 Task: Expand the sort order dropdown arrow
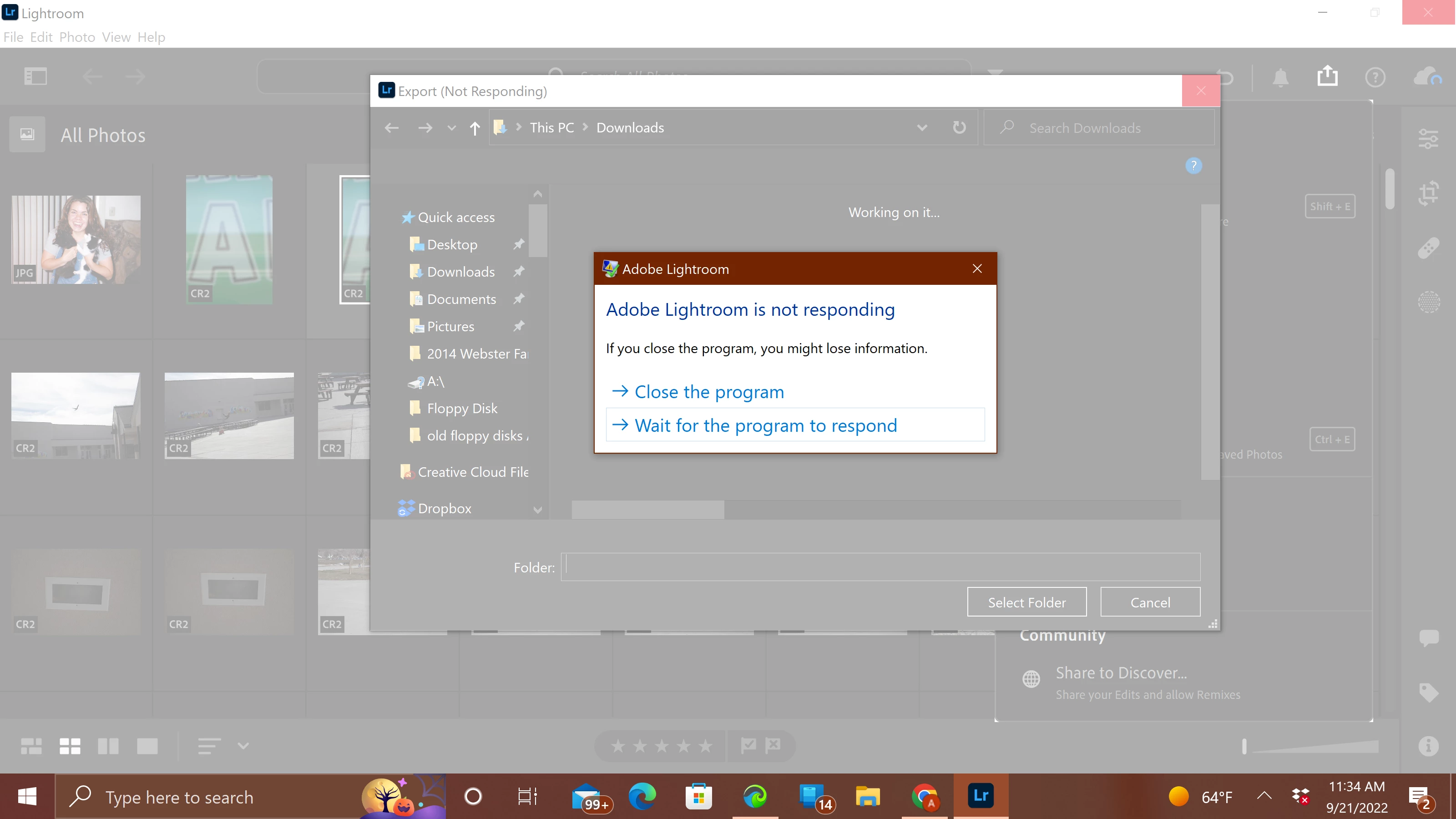coord(243,746)
